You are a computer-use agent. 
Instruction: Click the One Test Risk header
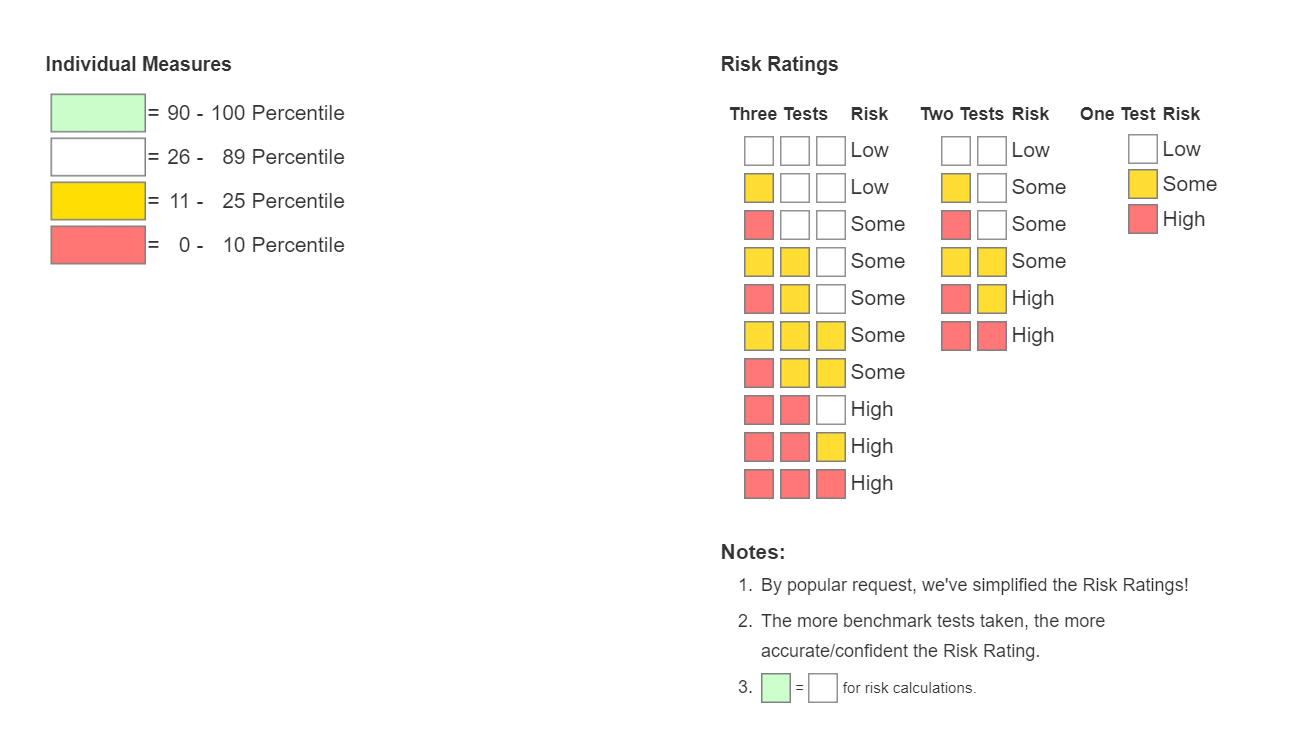(x=1139, y=114)
